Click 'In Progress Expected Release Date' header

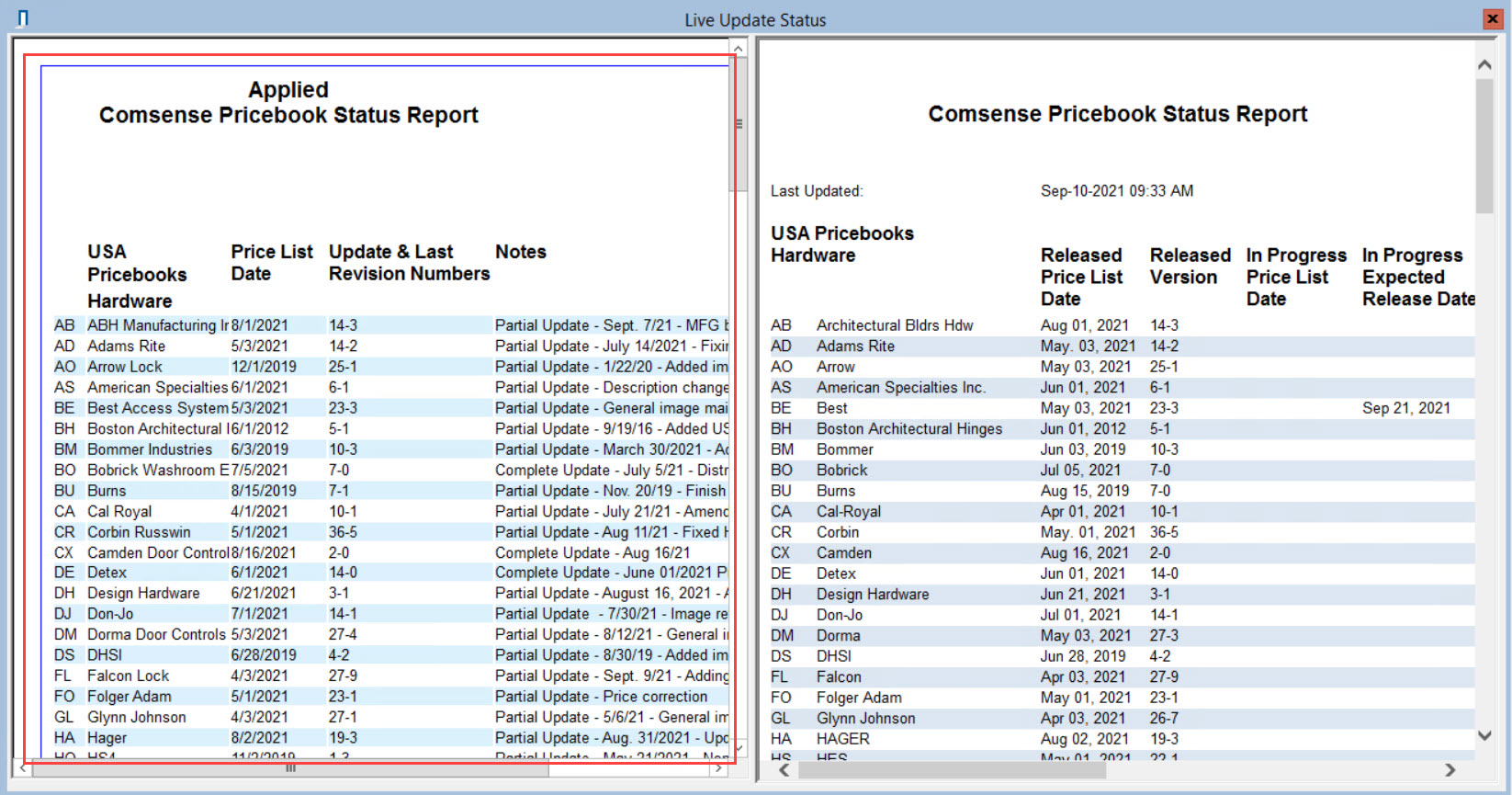[1419, 277]
